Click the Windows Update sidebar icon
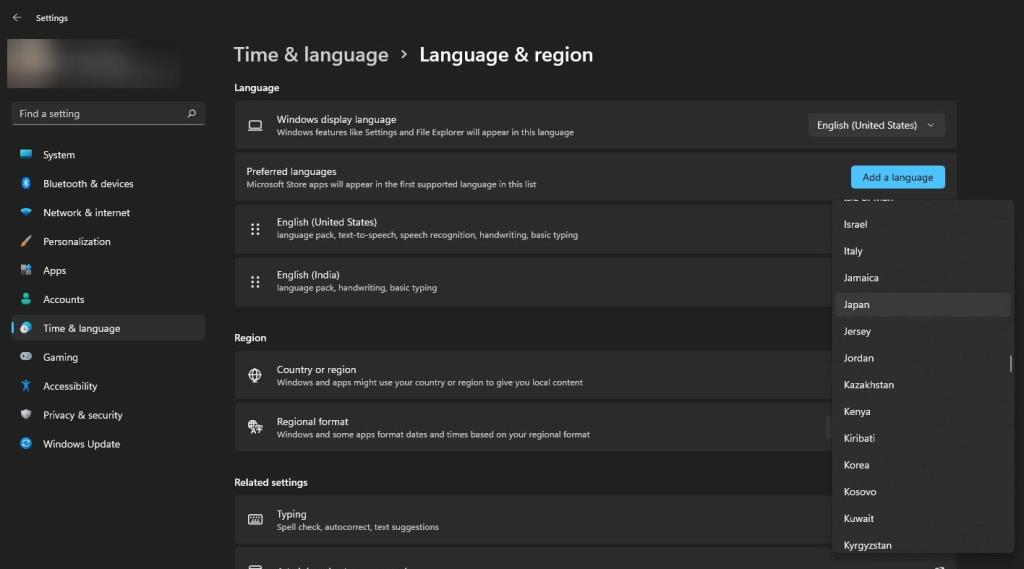The width and height of the screenshot is (1024, 569). pos(26,444)
